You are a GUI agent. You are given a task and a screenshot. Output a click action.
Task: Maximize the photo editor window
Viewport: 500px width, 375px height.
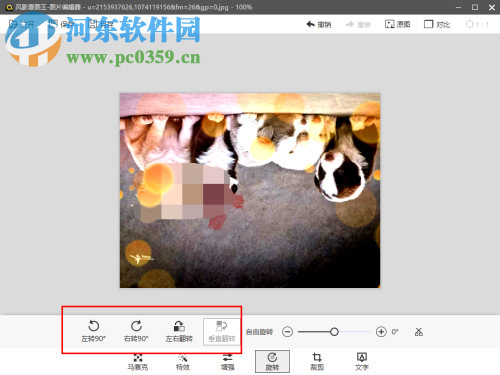click(x=475, y=7)
